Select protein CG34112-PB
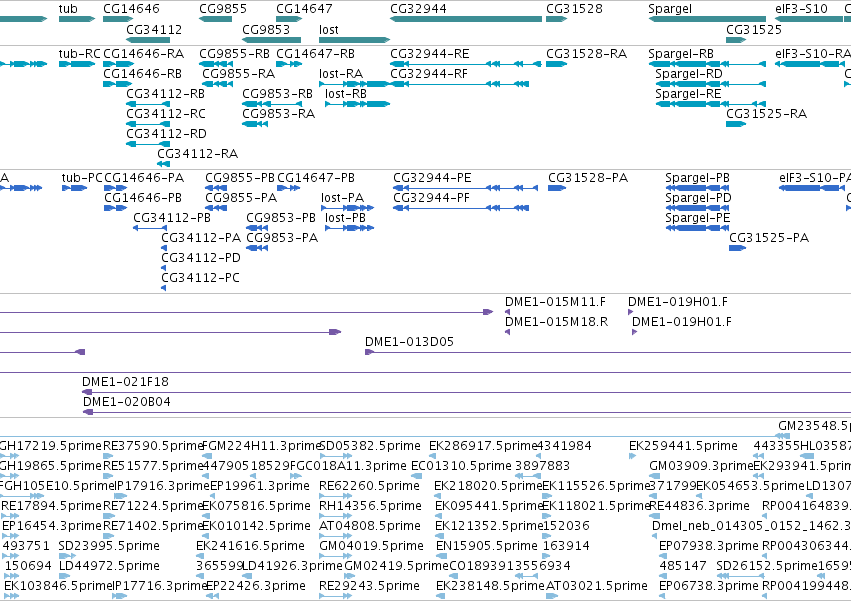The width and height of the screenshot is (851, 601). tap(172, 218)
